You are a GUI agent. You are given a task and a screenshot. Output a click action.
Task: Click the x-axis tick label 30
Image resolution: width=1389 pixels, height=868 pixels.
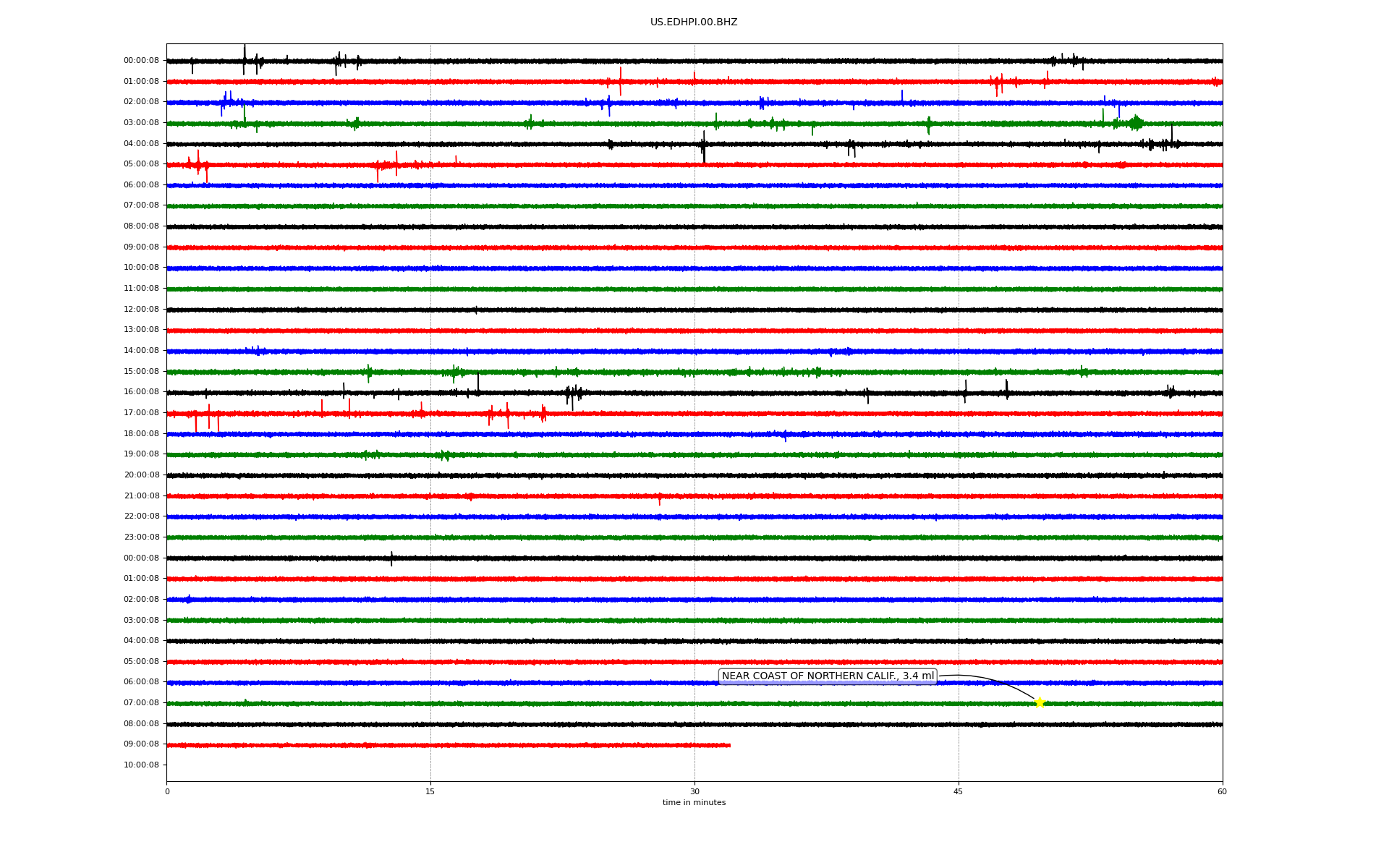tap(694, 791)
